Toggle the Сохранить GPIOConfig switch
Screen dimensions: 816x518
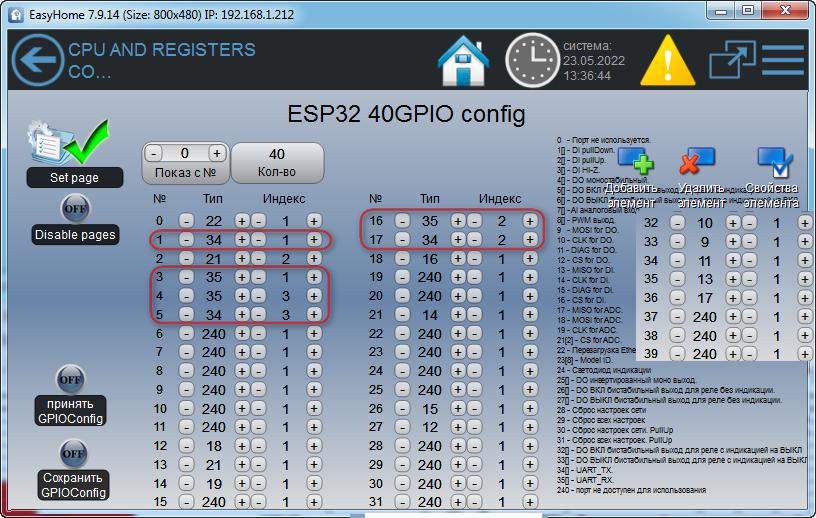click(x=73, y=454)
